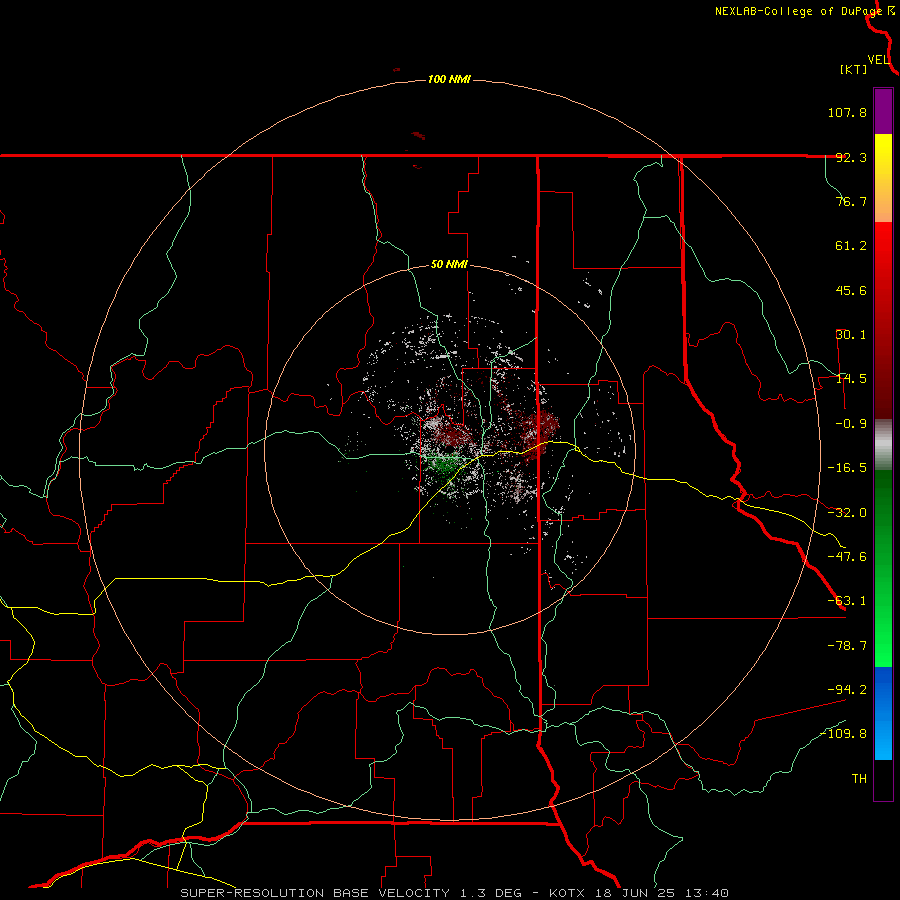Pick the yellow segment of the velocity scale

tap(883, 178)
